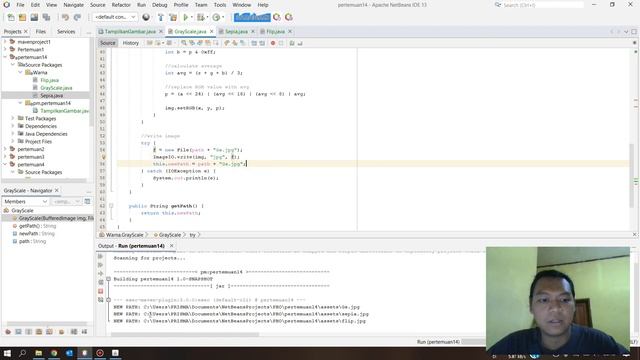The image size is (640, 360).
Task: Expand the Test Packages node
Action: 13,118
